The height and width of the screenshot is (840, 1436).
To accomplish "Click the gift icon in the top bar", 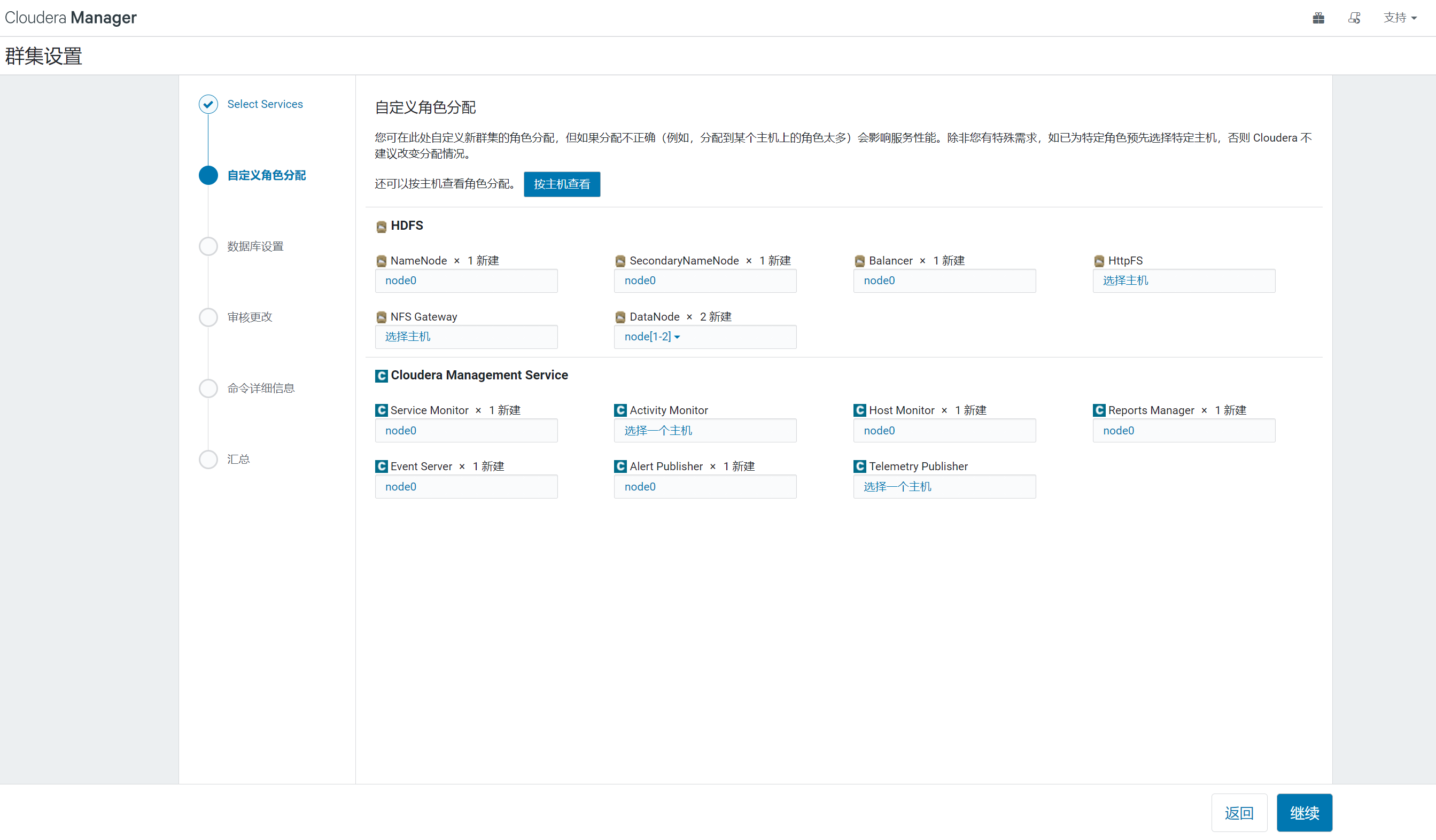I will click(1318, 18).
